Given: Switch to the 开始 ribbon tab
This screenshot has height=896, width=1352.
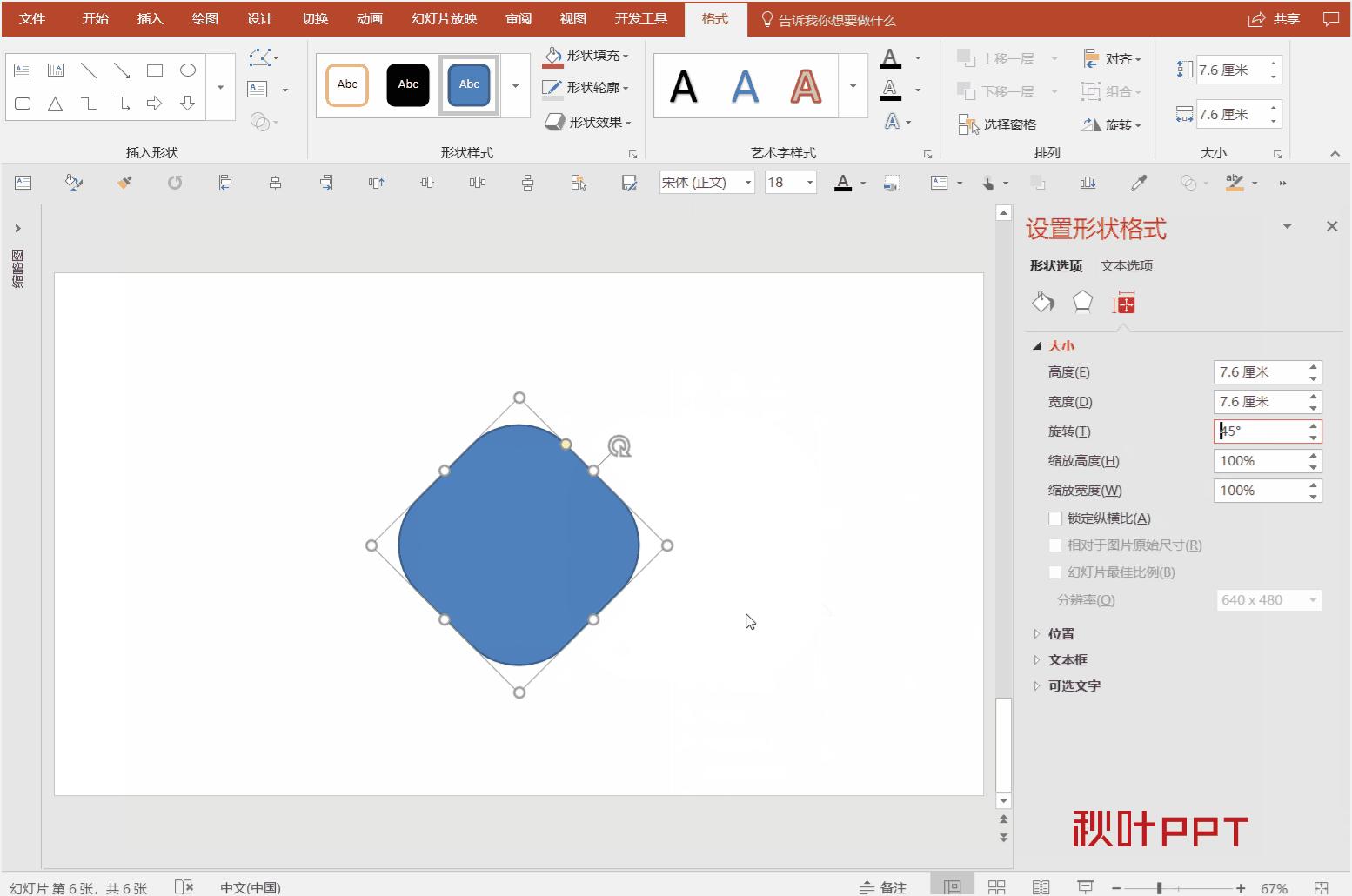Looking at the screenshot, I should click(x=94, y=18).
